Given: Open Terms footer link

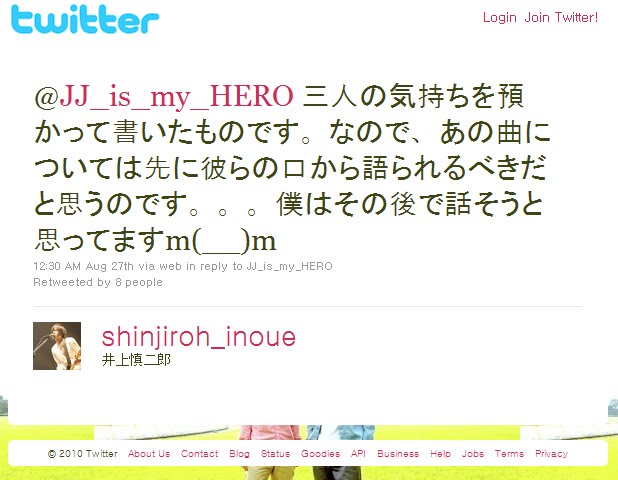Looking at the screenshot, I should click(509, 454).
